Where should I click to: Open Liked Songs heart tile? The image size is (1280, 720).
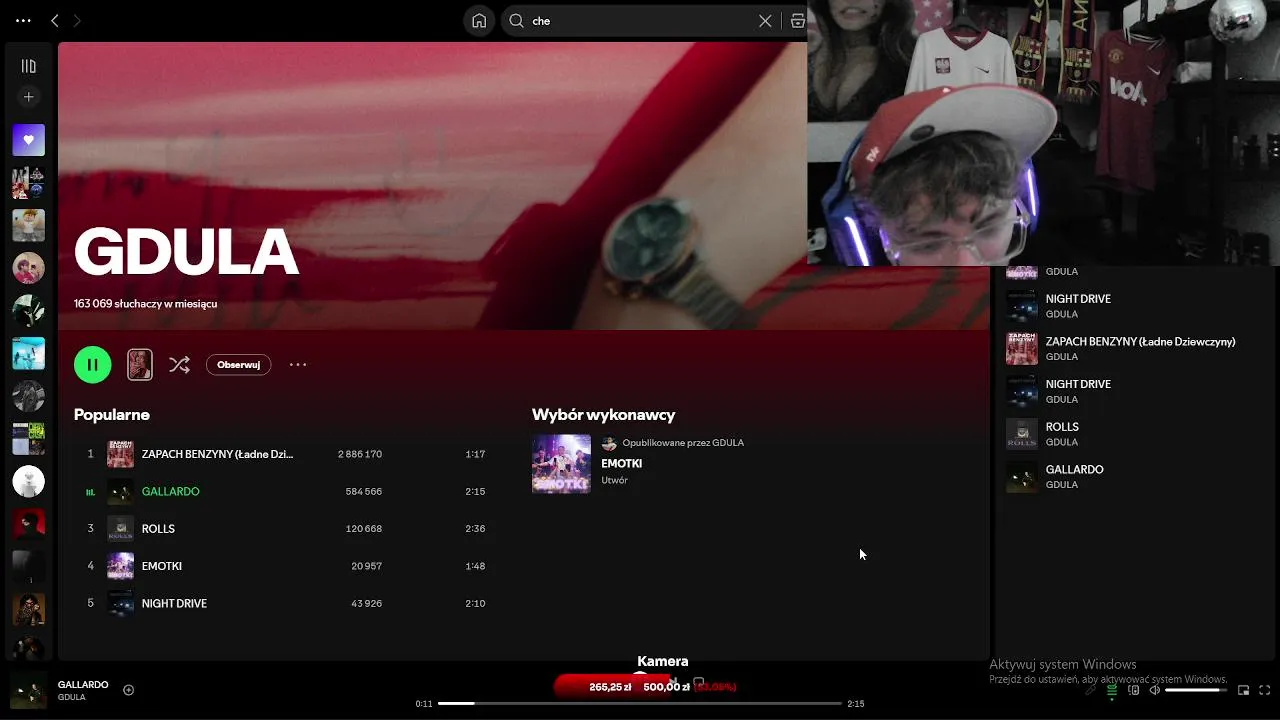point(28,140)
